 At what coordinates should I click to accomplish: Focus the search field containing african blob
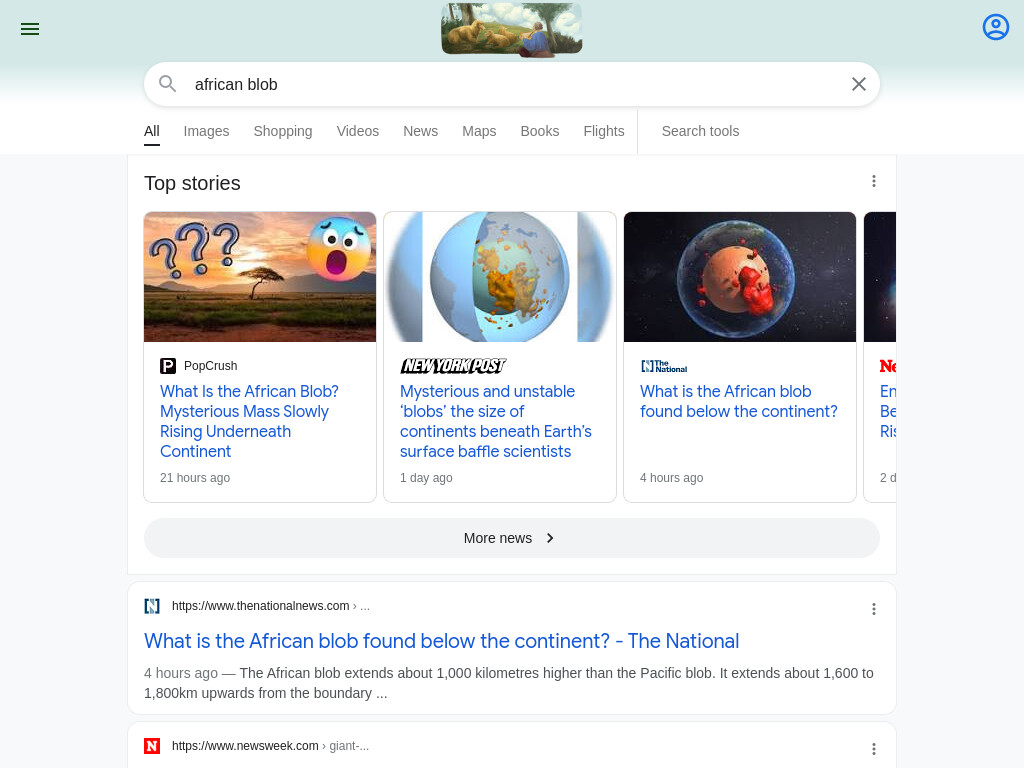click(x=511, y=84)
